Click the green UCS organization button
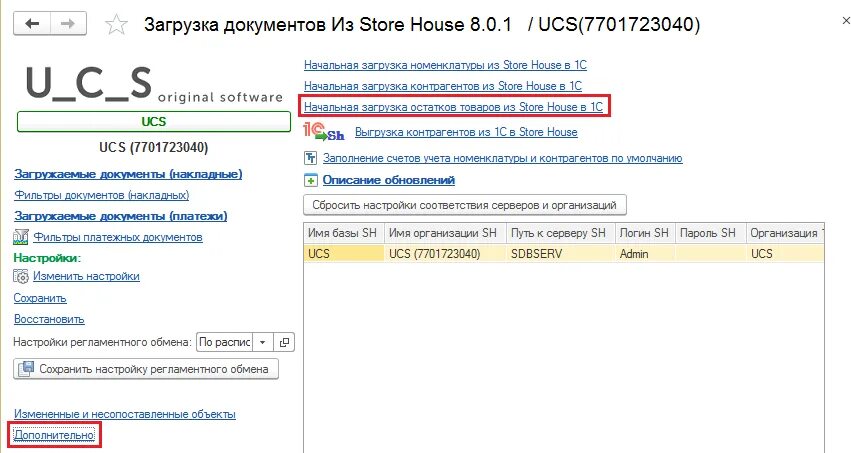The height and width of the screenshot is (453, 851). [154, 122]
